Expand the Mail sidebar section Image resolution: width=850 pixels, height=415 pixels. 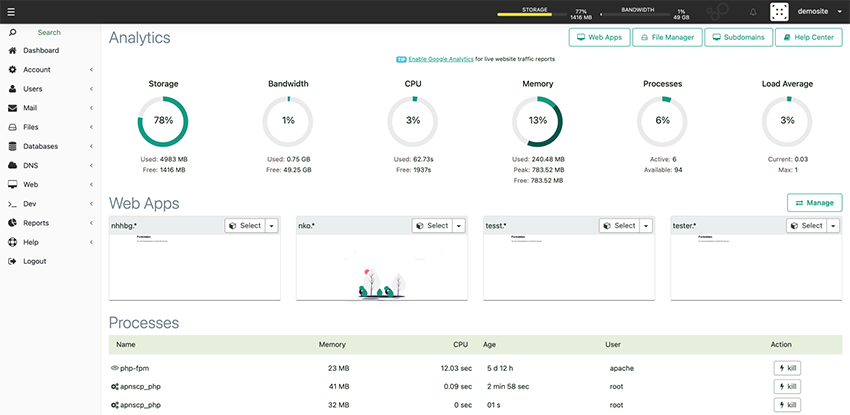[50, 108]
